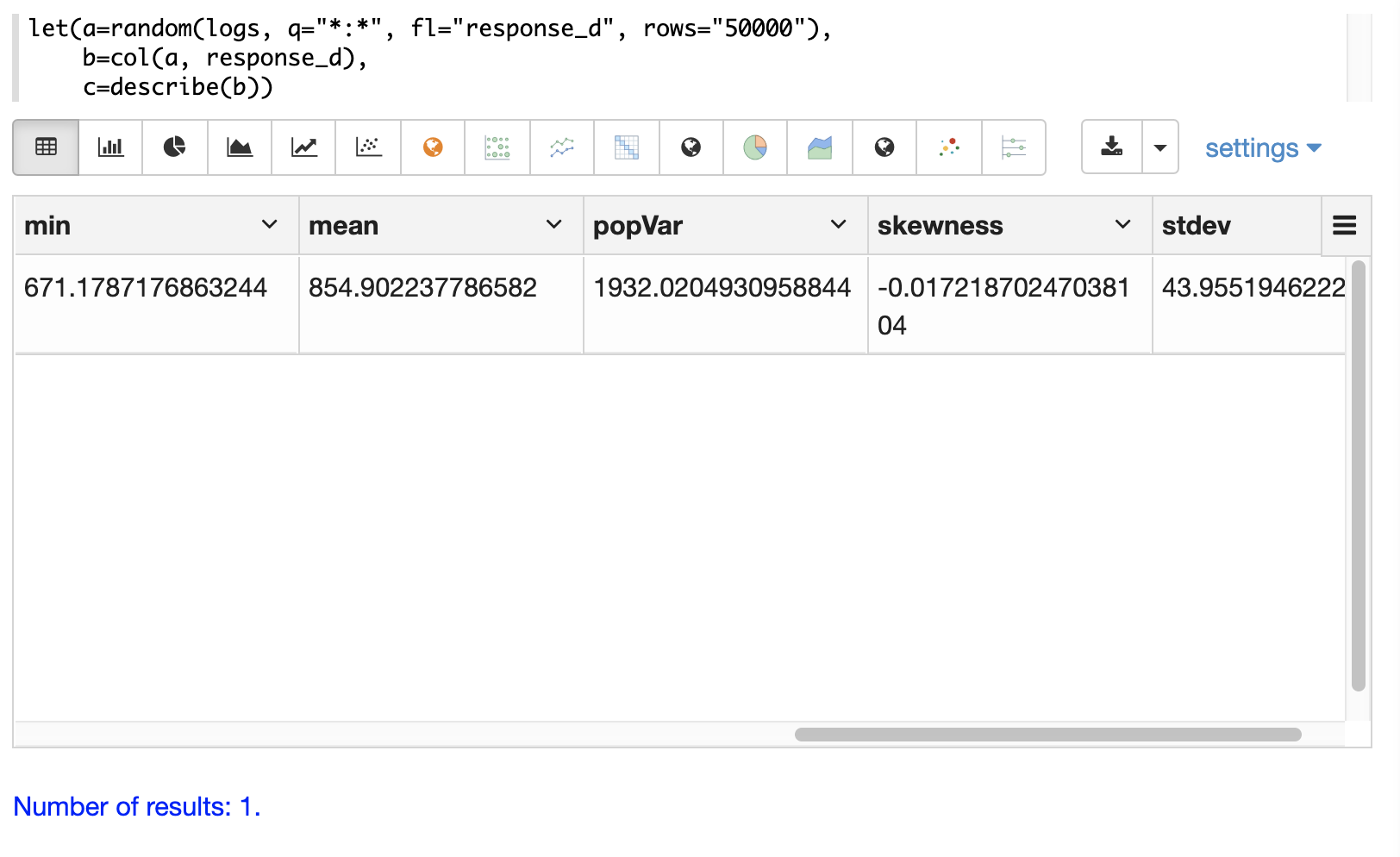Open the settings dropdown
Screen dimensions: 1400x857
coord(1263,148)
